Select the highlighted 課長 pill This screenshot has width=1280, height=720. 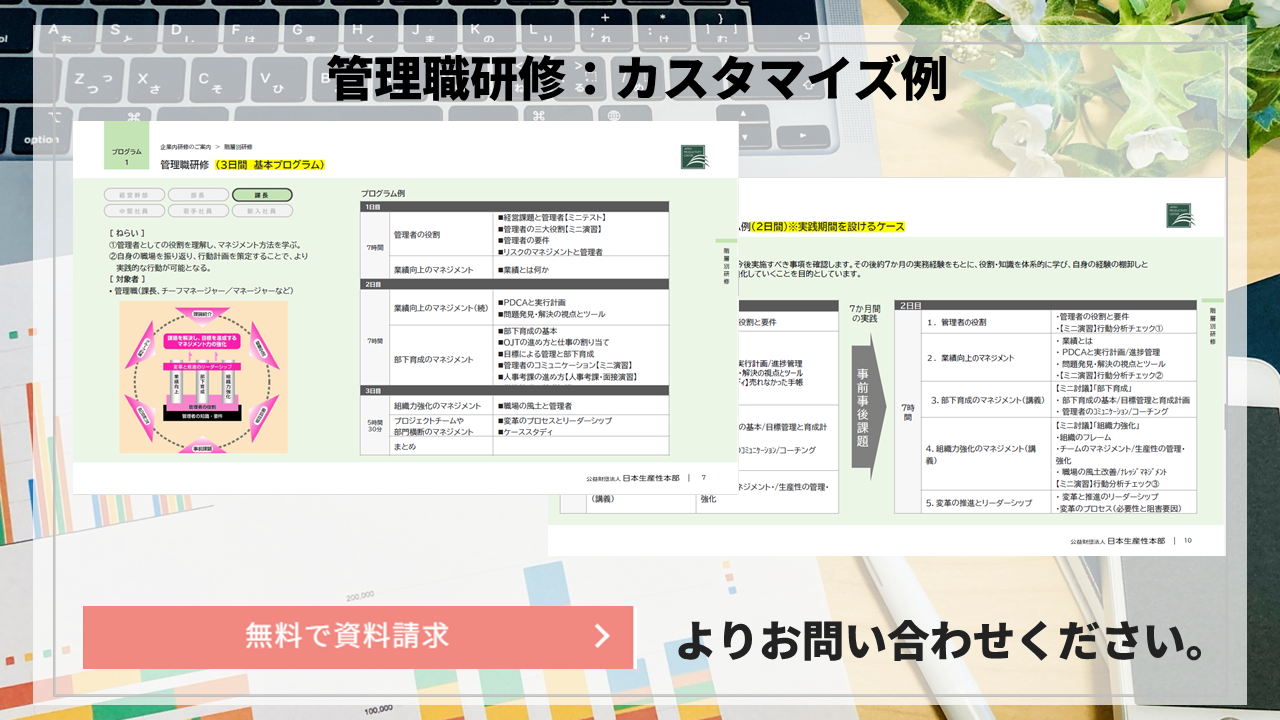[262, 195]
